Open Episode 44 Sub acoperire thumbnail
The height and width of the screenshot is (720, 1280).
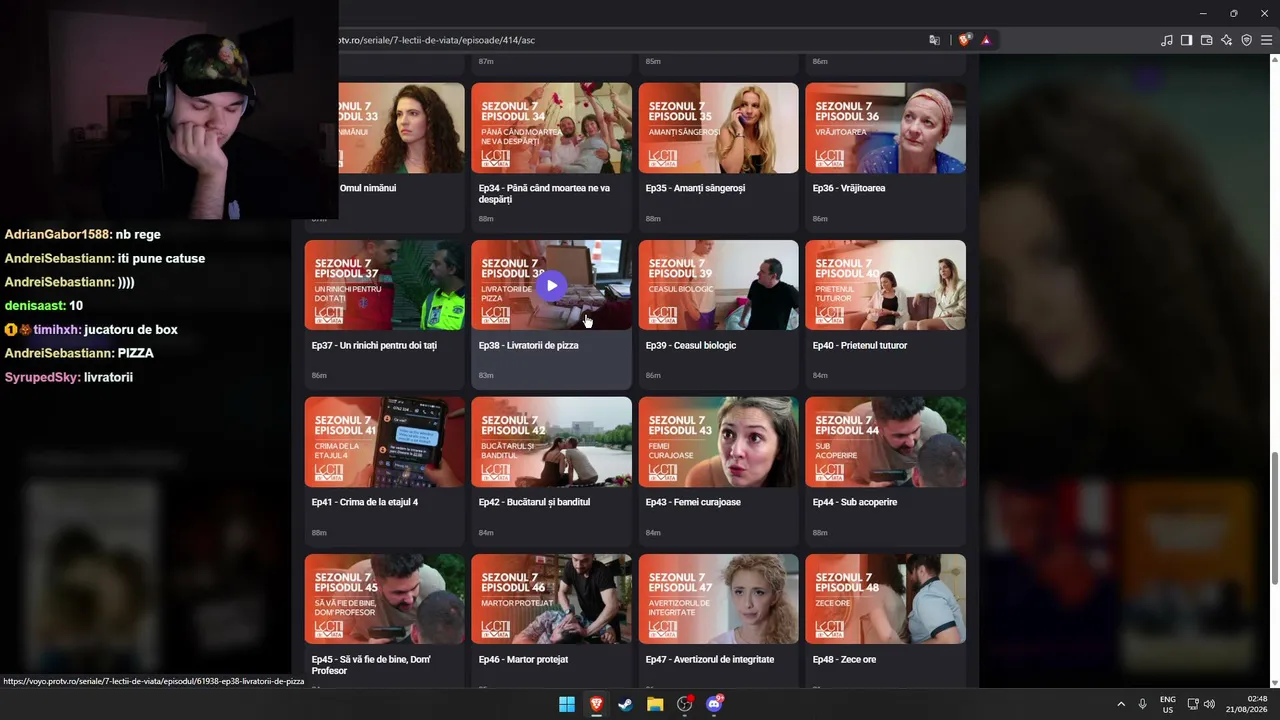885,442
